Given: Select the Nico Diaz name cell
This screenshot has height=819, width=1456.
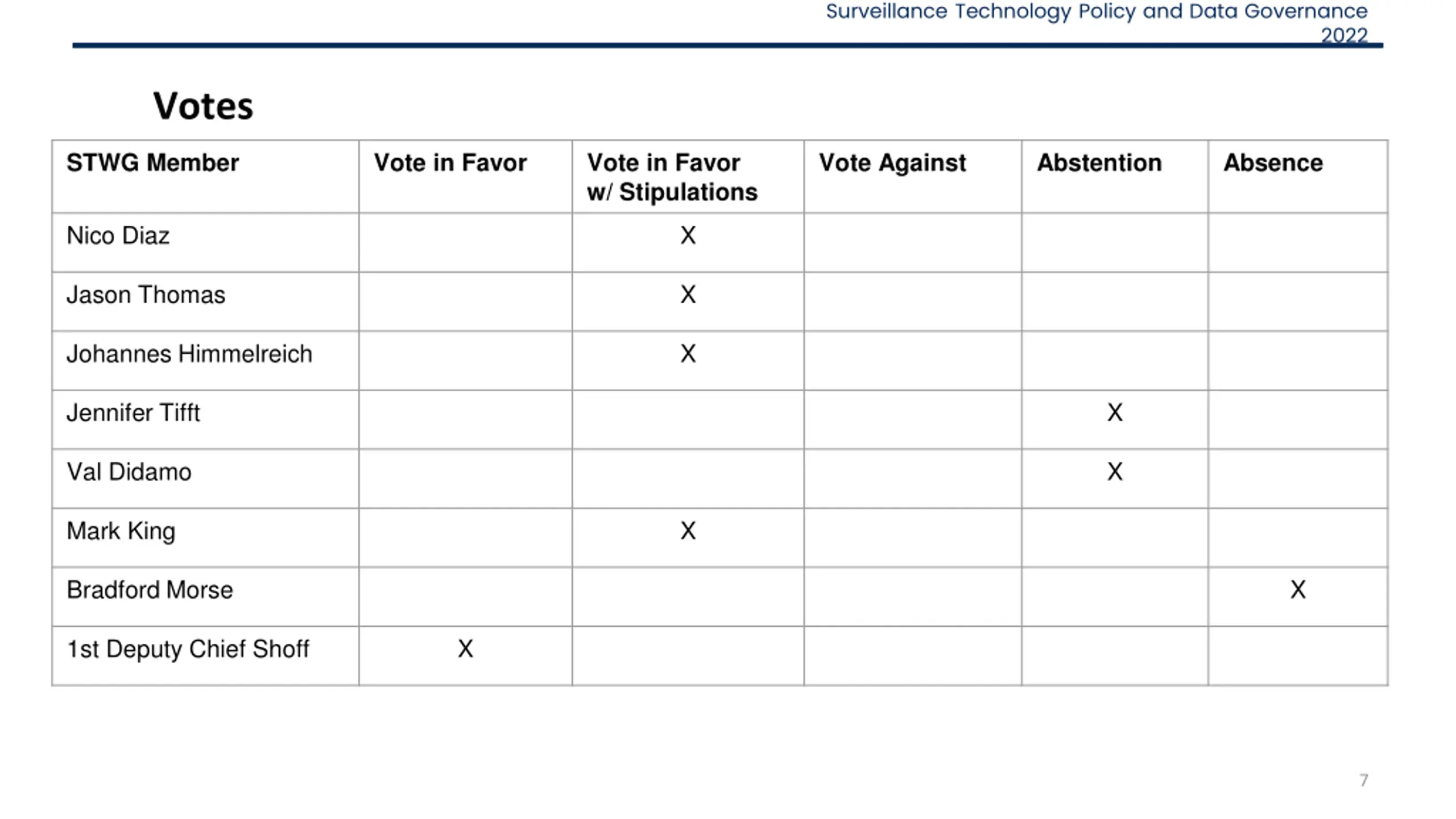Looking at the screenshot, I should pyautogui.click(x=205, y=243).
